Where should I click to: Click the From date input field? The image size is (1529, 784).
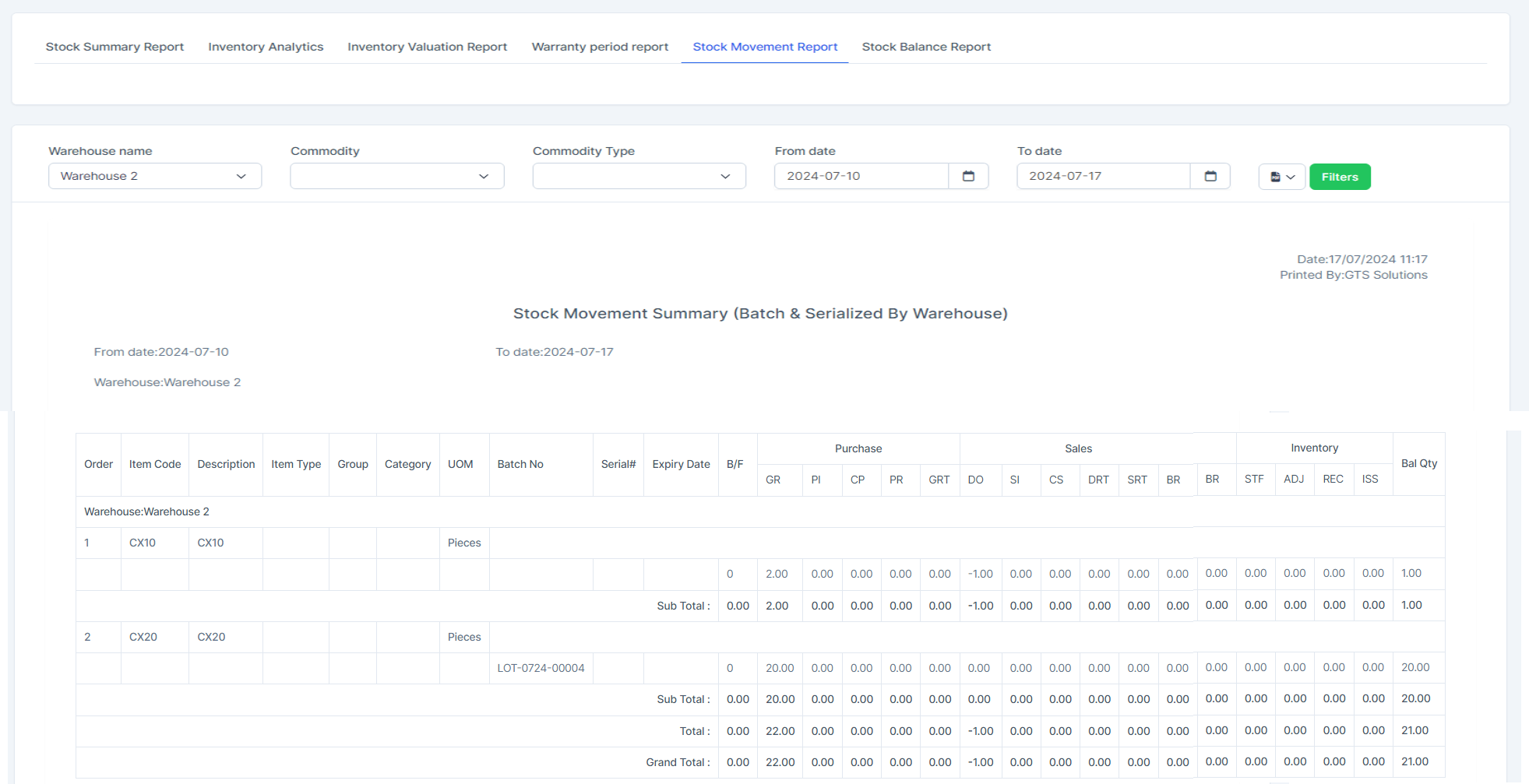pyautogui.click(x=861, y=176)
